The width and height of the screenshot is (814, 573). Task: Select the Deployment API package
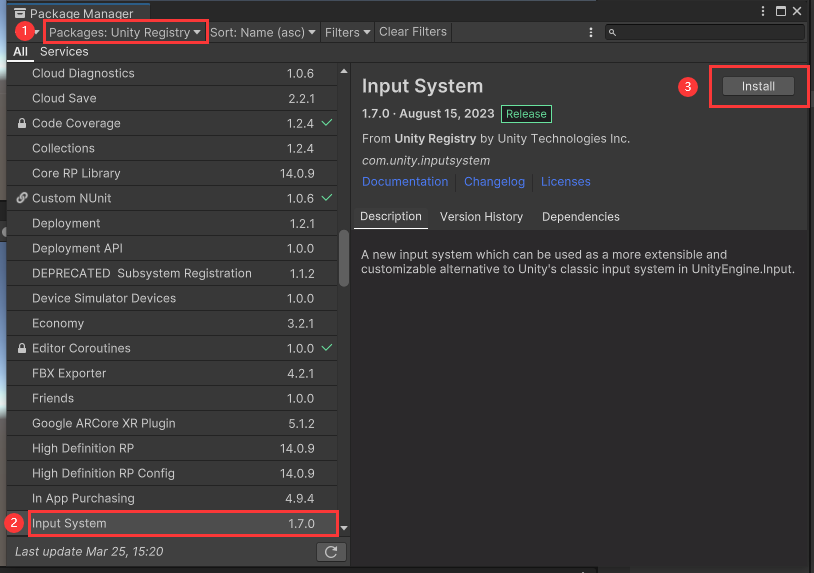click(172, 248)
